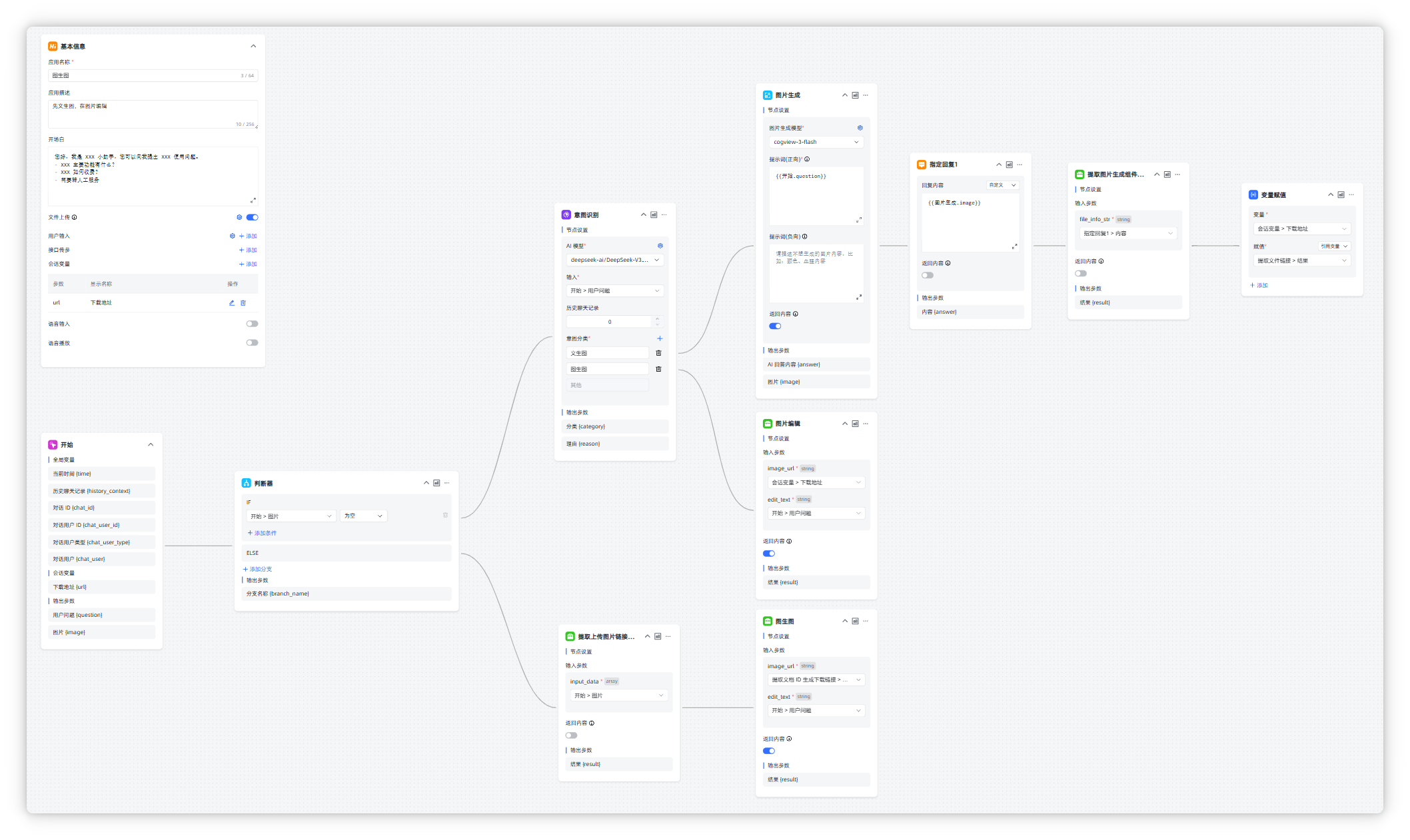Open 文件上传 settings gear icon

coord(239,217)
